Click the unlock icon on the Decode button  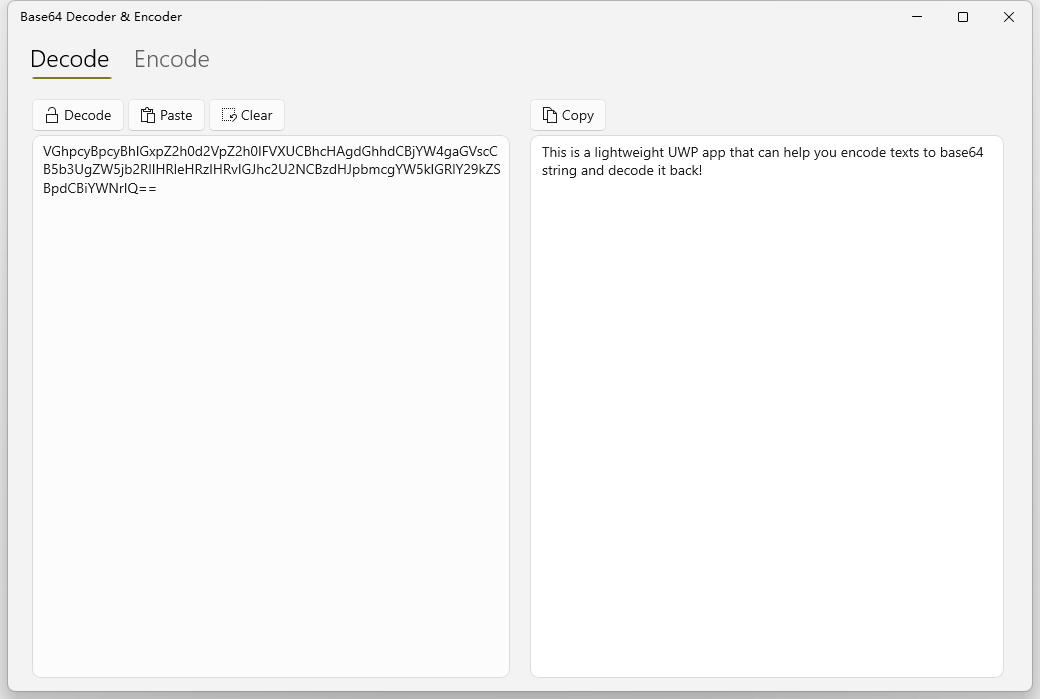pos(52,115)
